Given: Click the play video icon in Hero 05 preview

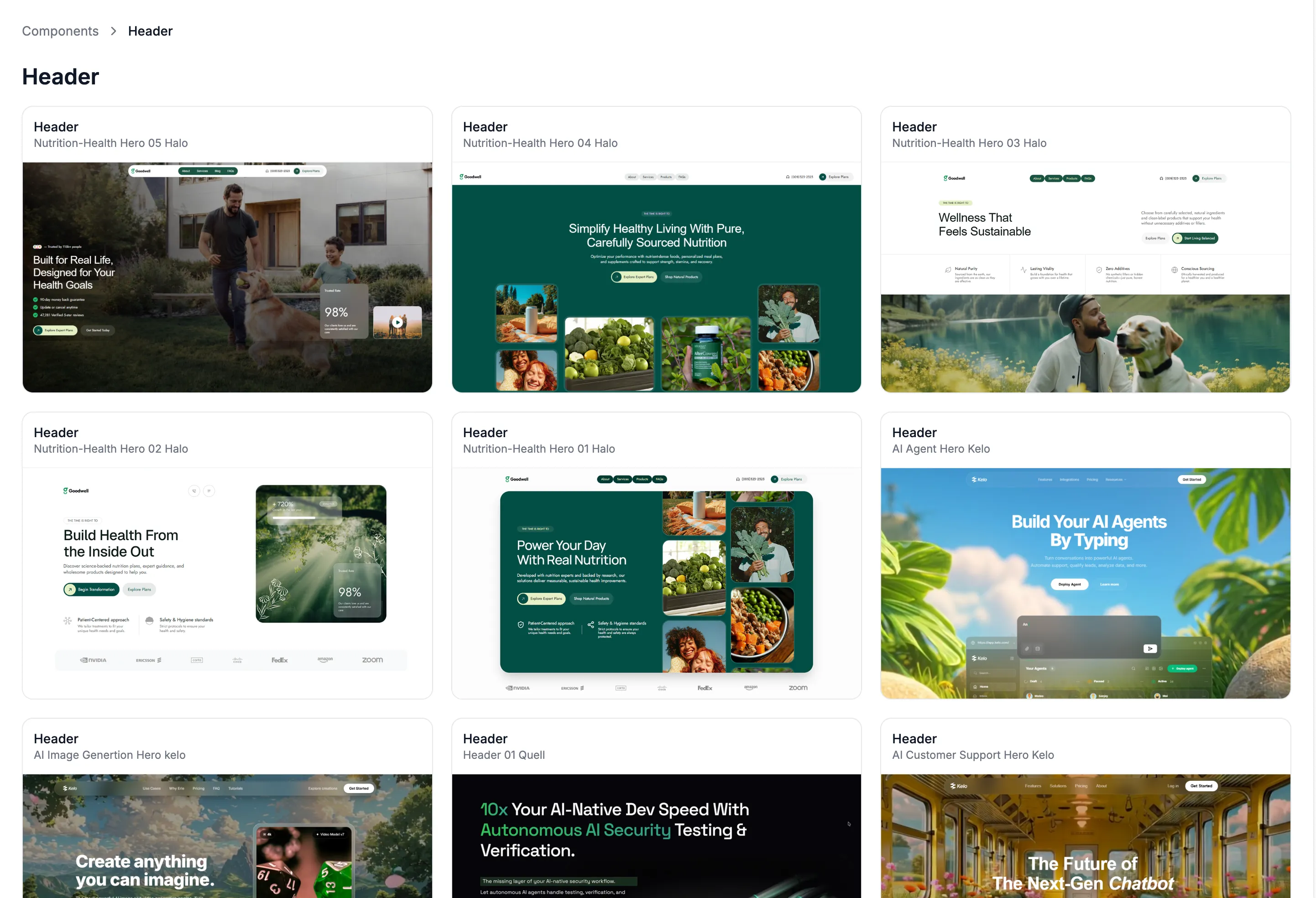Looking at the screenshot, I should click(397, 323).
